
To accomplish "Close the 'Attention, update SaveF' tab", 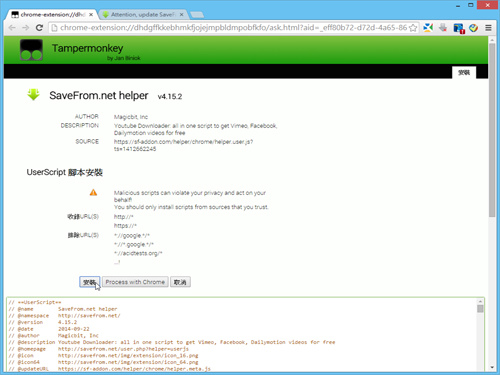I will 181,15.
